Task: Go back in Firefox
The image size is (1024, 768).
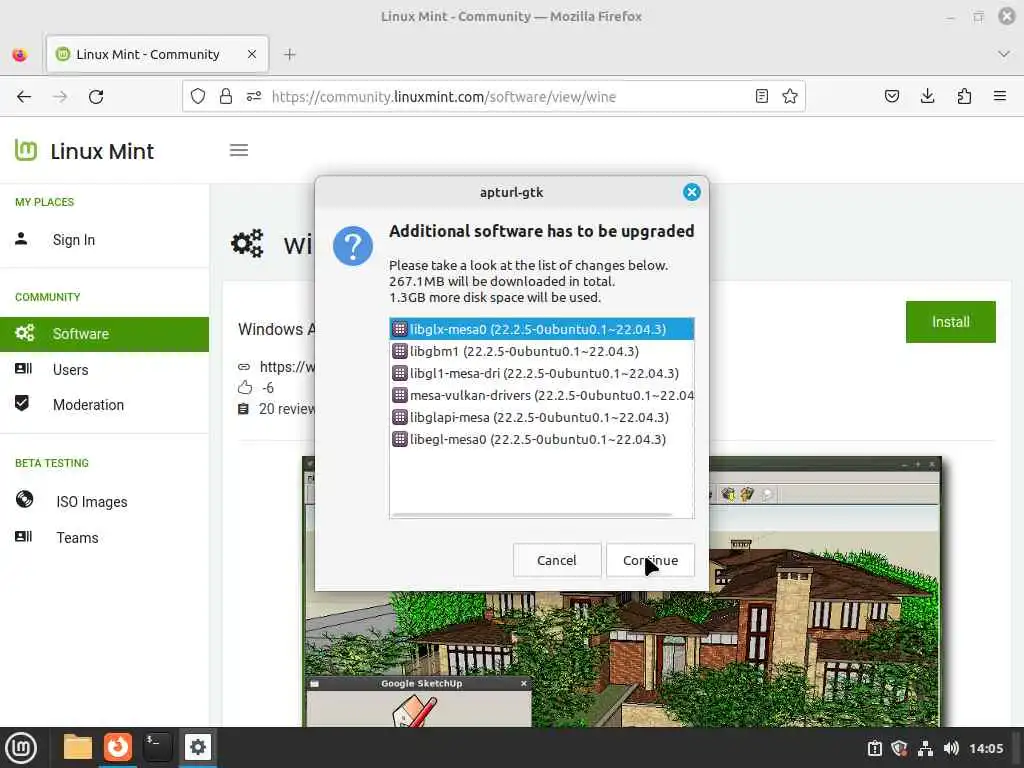Action: click(x=24, y=97)
